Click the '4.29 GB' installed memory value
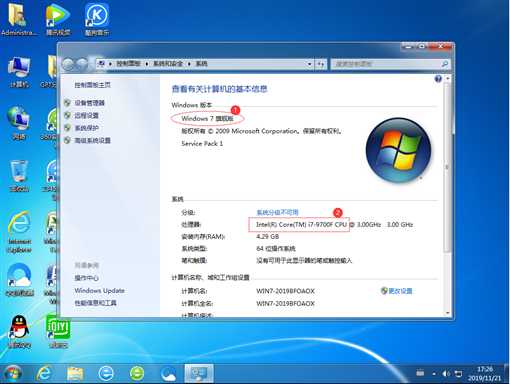510x384 pixels. (x=267, y=236)
